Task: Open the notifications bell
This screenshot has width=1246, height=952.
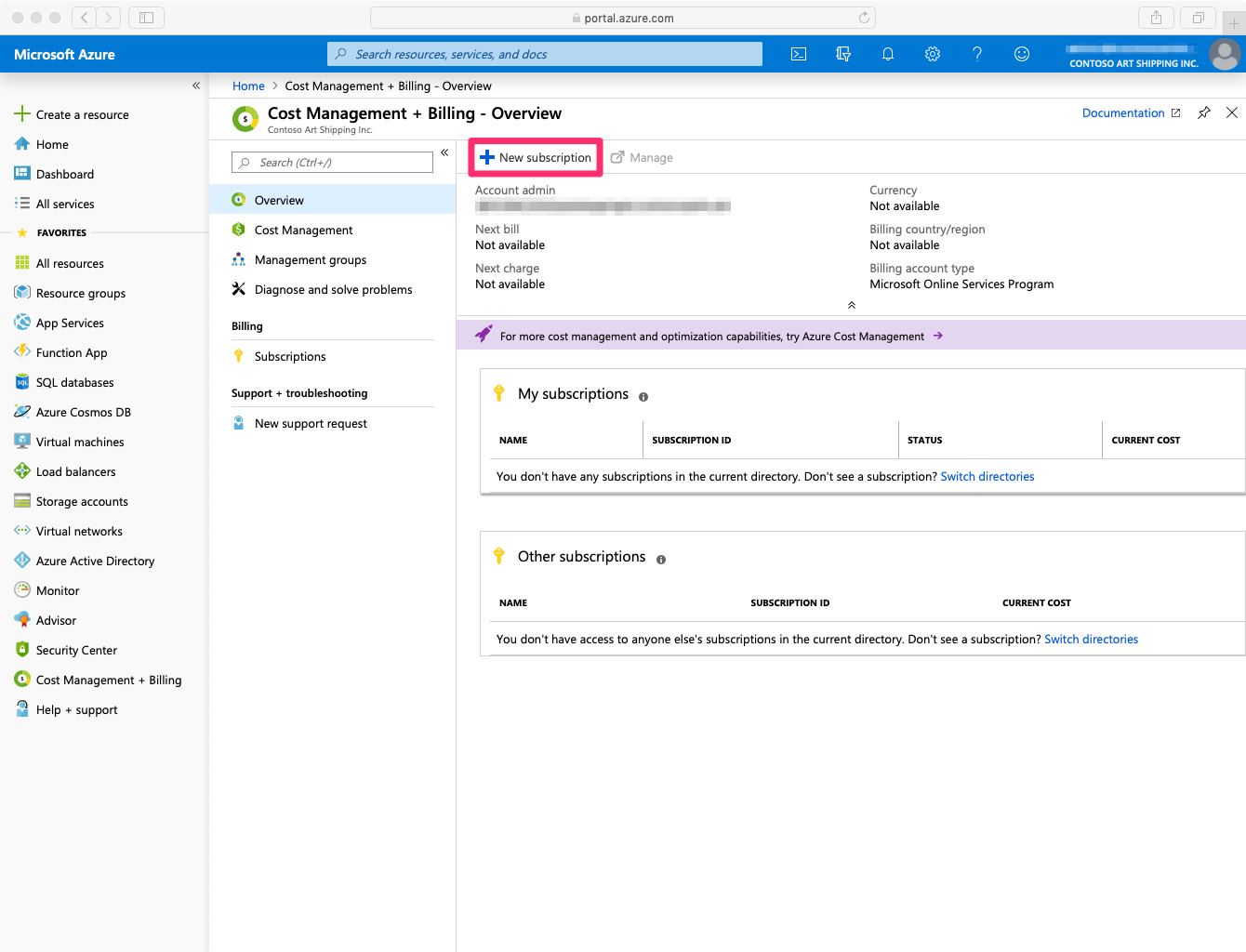Action: 888,54
